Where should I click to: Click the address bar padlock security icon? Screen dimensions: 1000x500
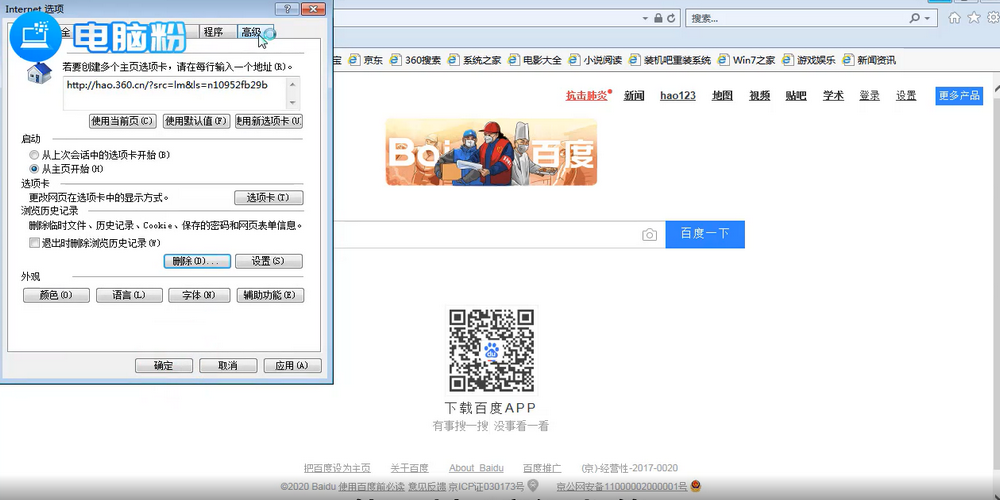coord(658,18)
